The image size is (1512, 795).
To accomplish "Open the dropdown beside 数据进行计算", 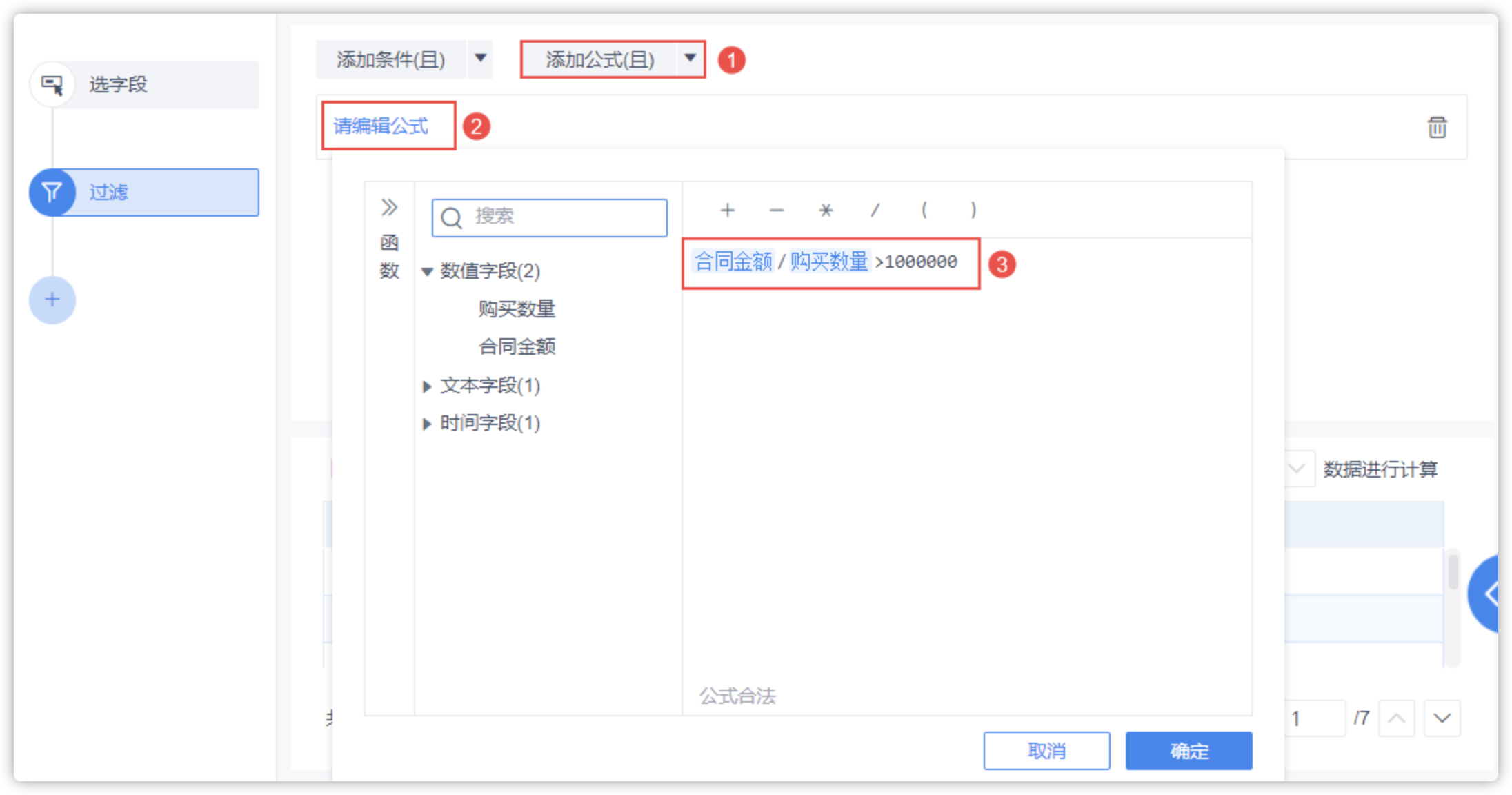I will pyautogui.click(x=1297, y=469).
